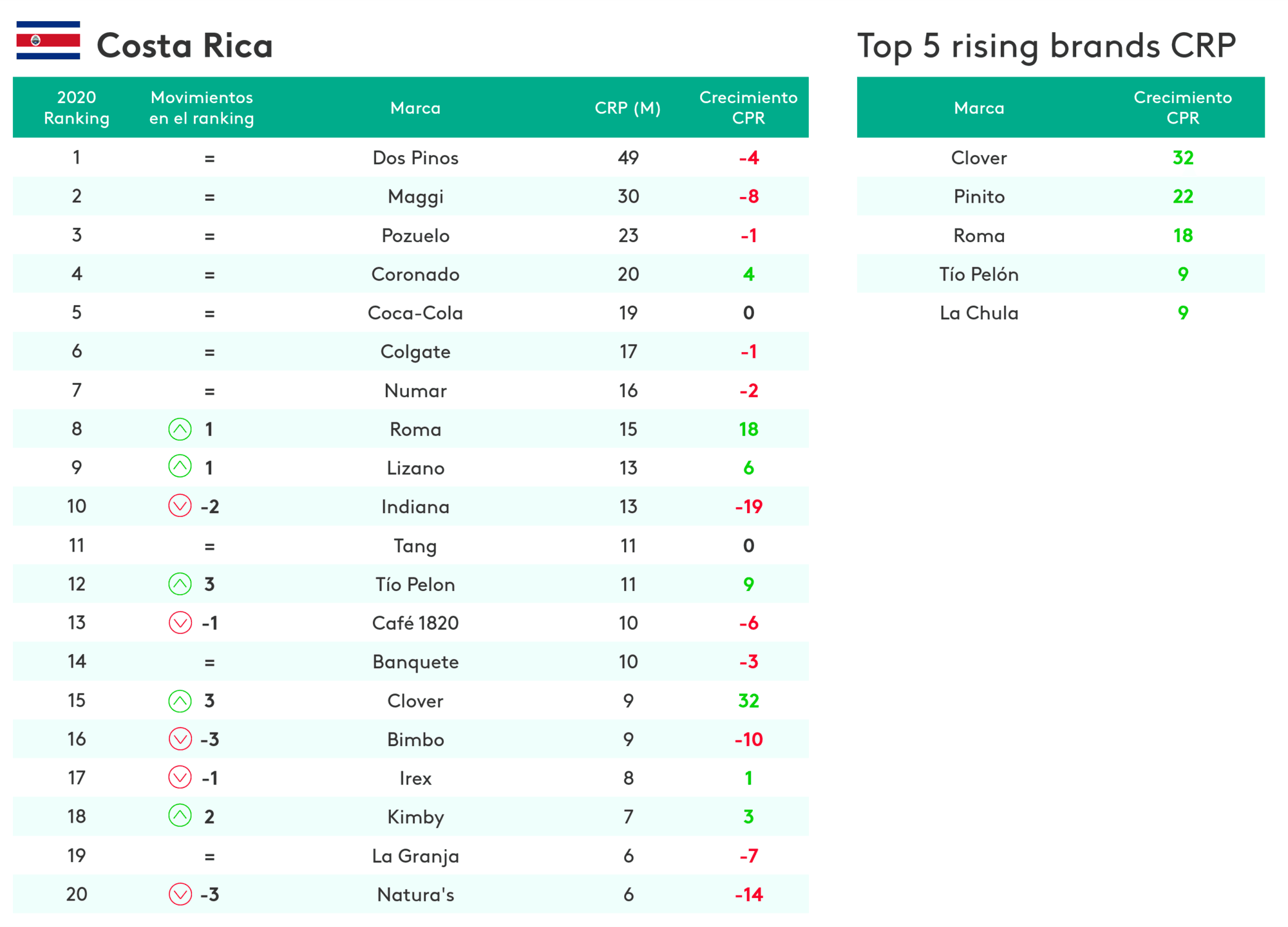The image size is (1288, 927).
Task: Click the Dos Pinos brand name
Action: [x=415, y=158]
